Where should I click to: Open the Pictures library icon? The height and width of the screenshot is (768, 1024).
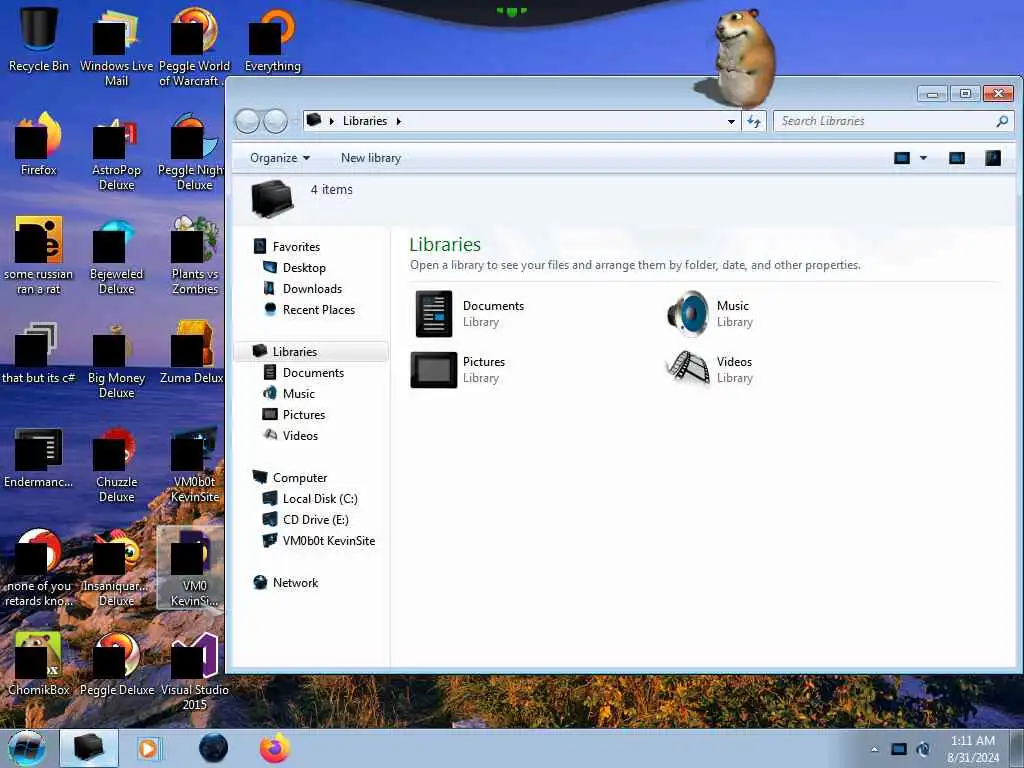pyautogui.click(x=434, y=370)
